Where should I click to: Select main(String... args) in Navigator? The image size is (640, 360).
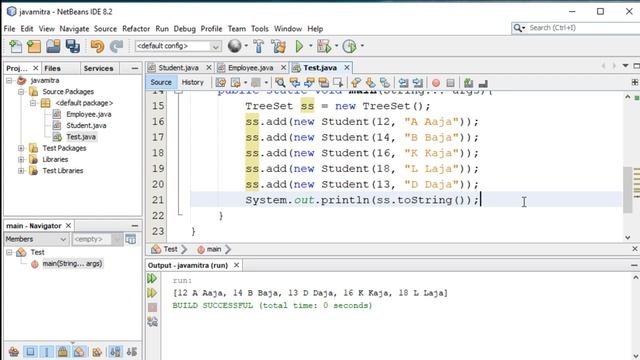[72, 264]
